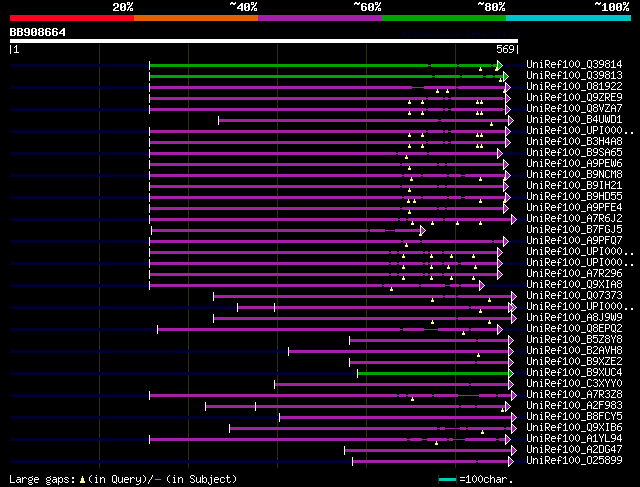Select the UniRef100_A9PFQ7 label
The image size is (640, 487).
coord(574,240)
